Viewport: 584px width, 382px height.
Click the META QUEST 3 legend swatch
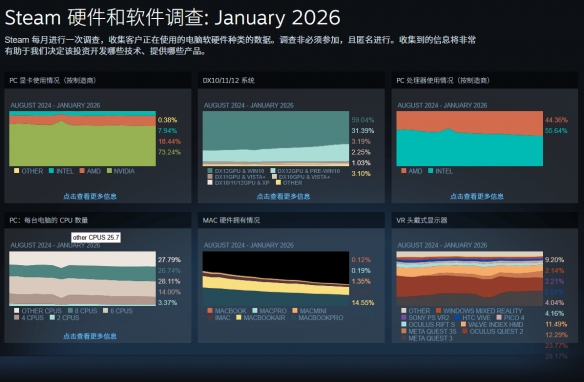[404, 338]
